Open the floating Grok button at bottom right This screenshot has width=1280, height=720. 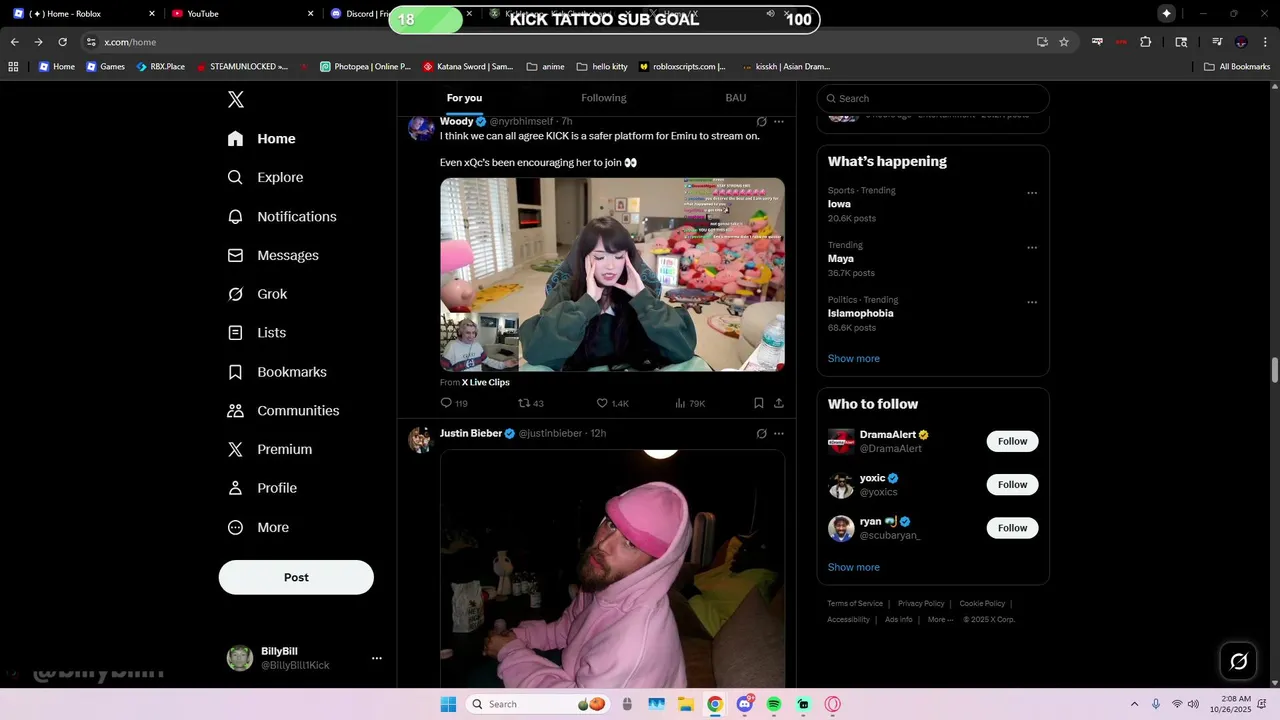click(1238, 661)
